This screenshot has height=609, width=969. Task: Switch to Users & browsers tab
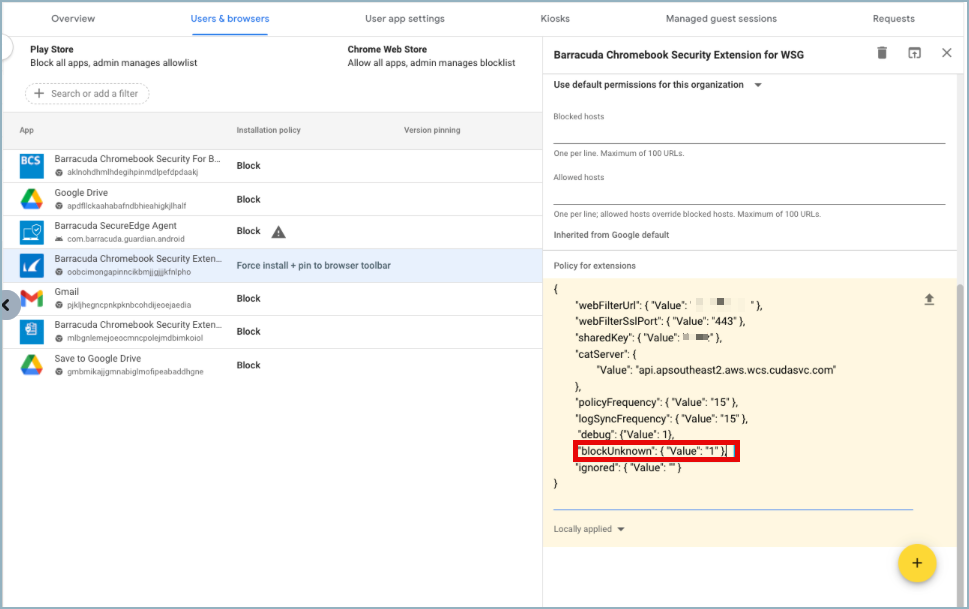pos(230,19)
